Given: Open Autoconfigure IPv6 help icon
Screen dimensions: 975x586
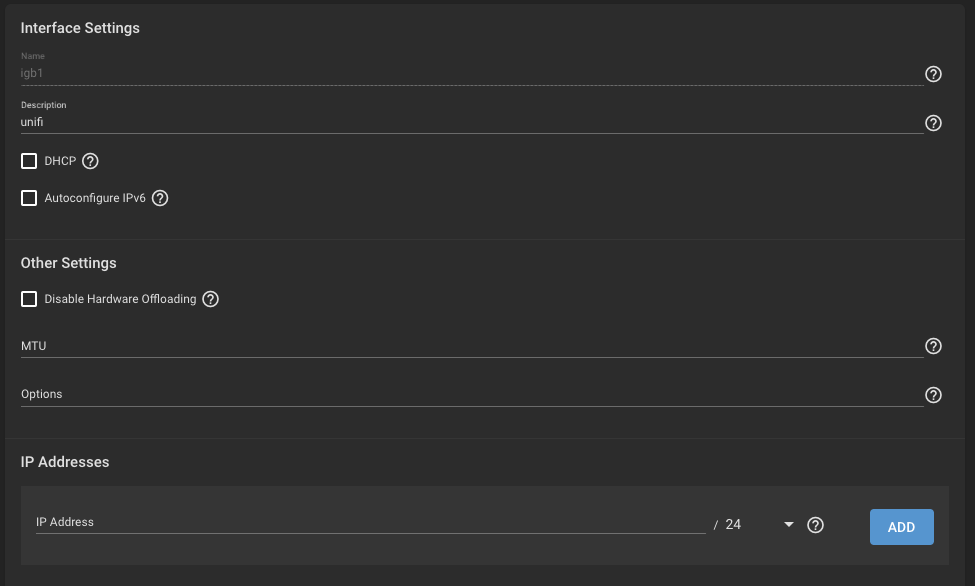Looking at the screenshot, I should [x=160, y=198].
